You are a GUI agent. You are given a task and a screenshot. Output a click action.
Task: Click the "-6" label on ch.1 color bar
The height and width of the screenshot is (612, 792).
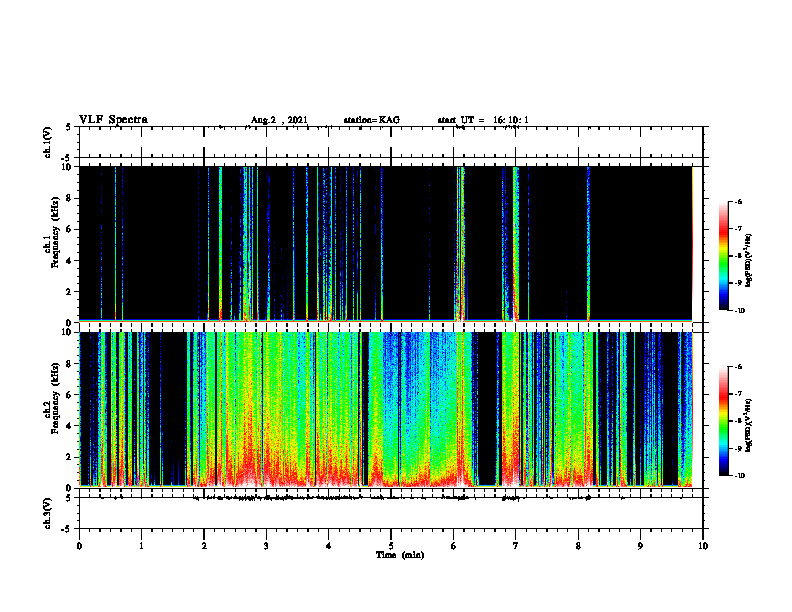click(738, 201)
